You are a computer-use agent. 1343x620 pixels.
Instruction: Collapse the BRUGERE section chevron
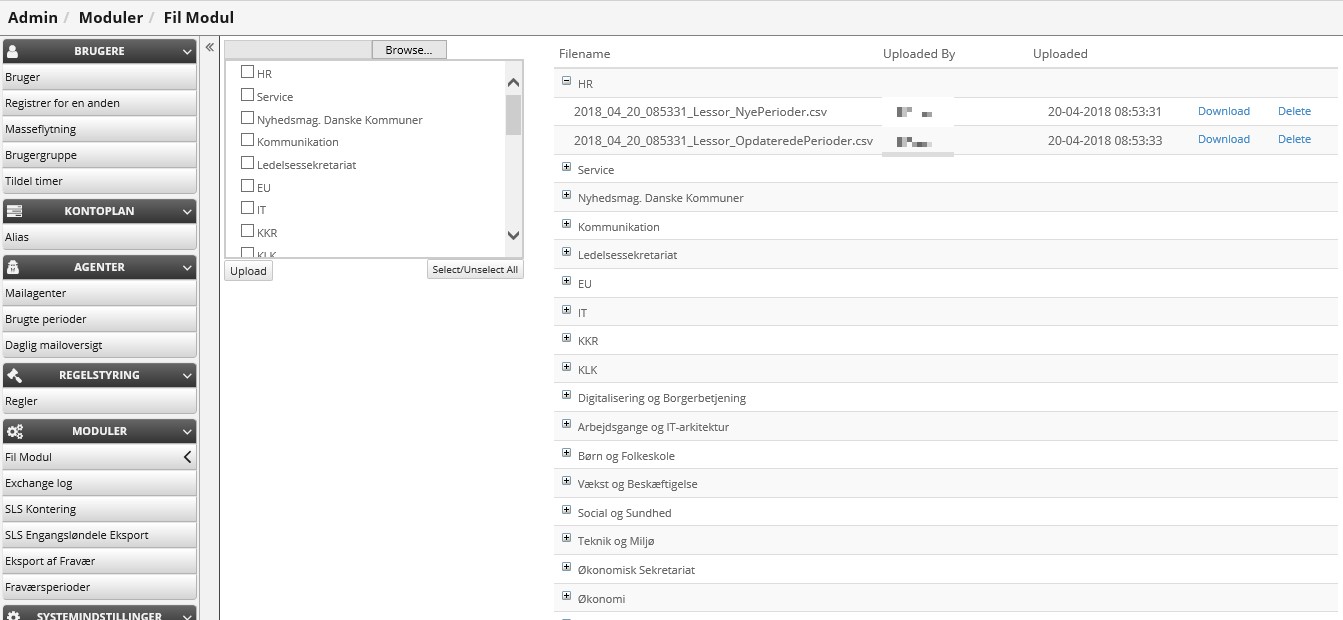click(187, 51)
